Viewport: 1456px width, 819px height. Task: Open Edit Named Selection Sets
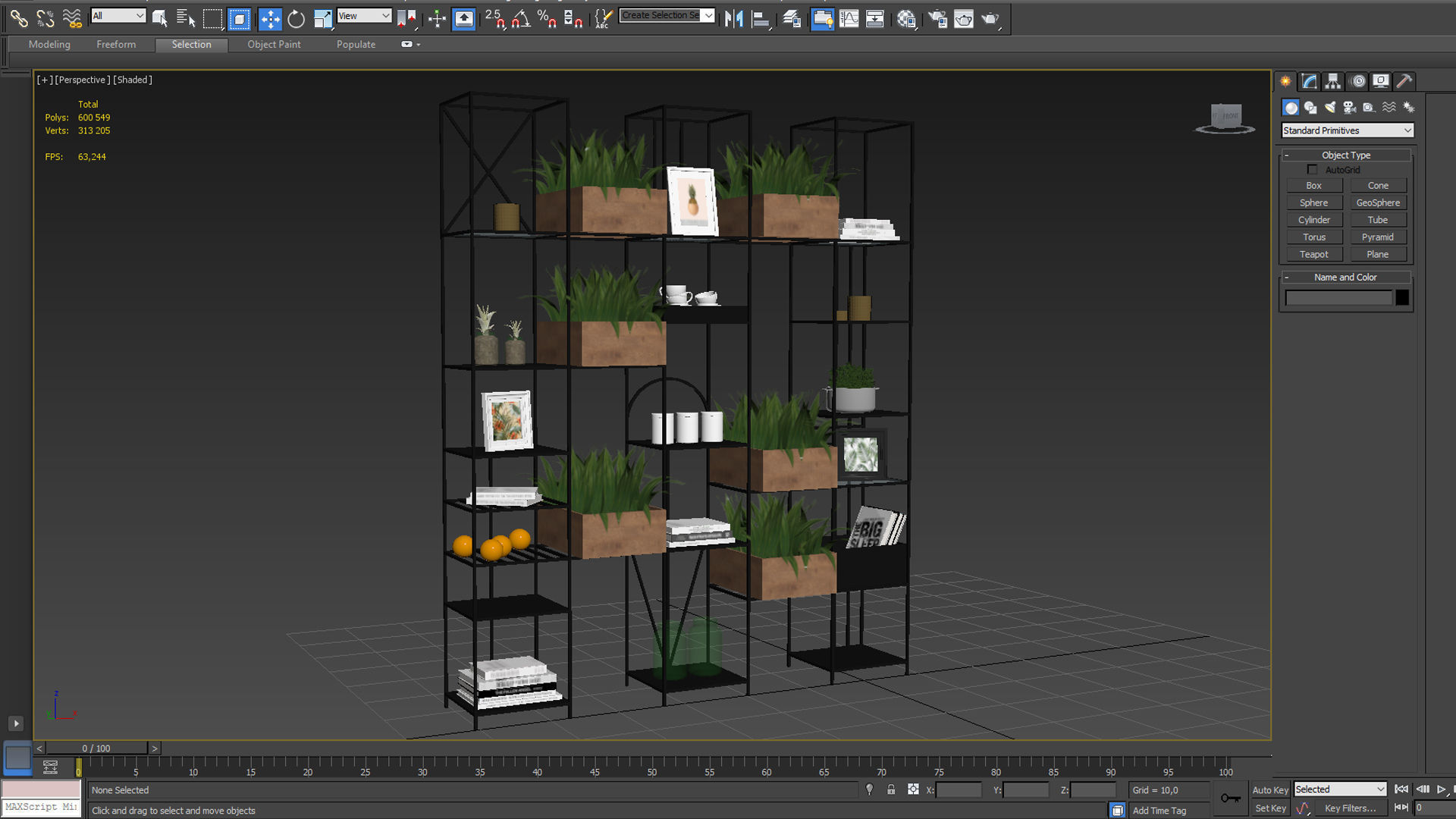pyautogui.click(x=604, y=18)
